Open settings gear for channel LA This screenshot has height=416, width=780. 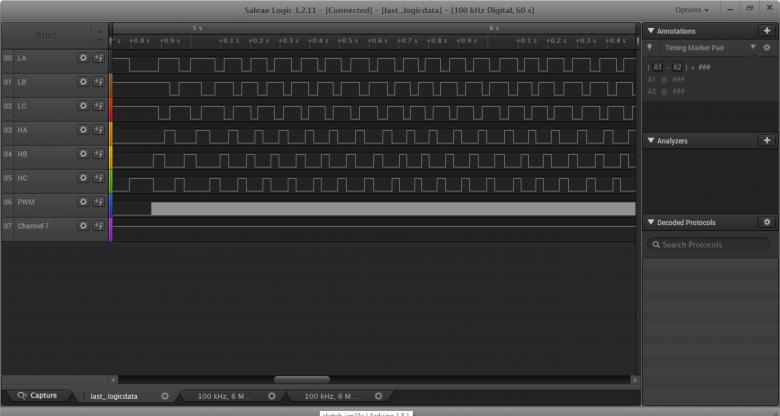[x=83, y=58]
